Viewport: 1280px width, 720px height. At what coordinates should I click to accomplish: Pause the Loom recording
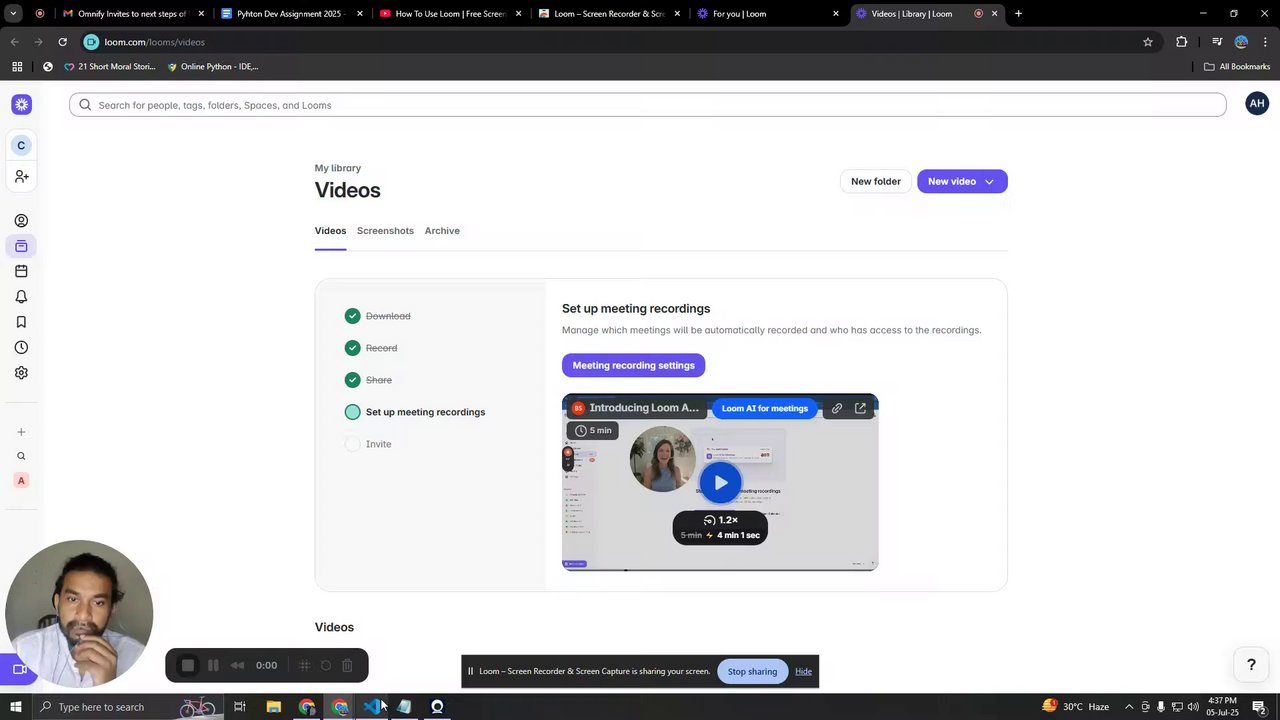[x=213, y=665]
